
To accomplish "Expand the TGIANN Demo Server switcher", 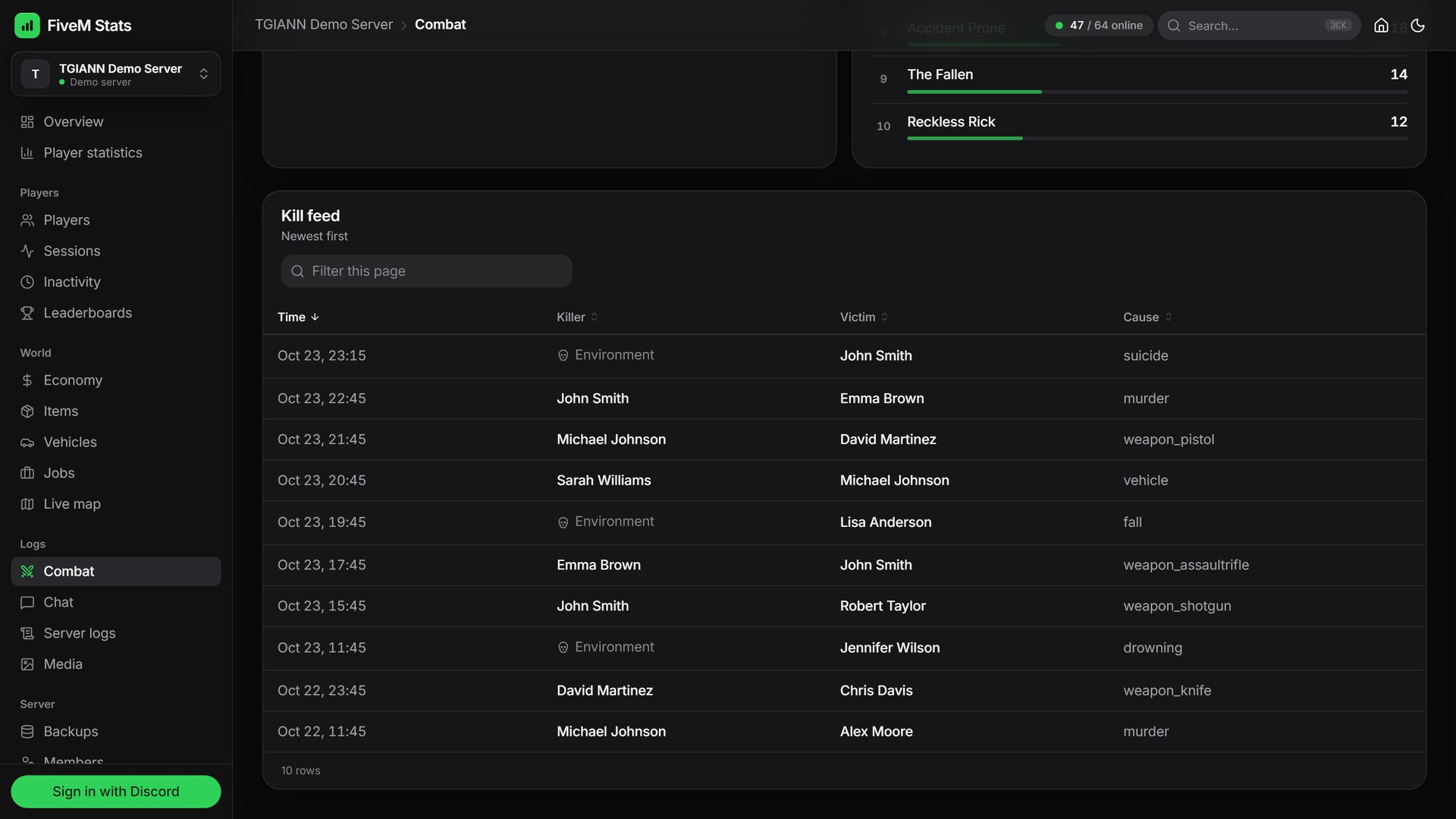I will (116, 74).
